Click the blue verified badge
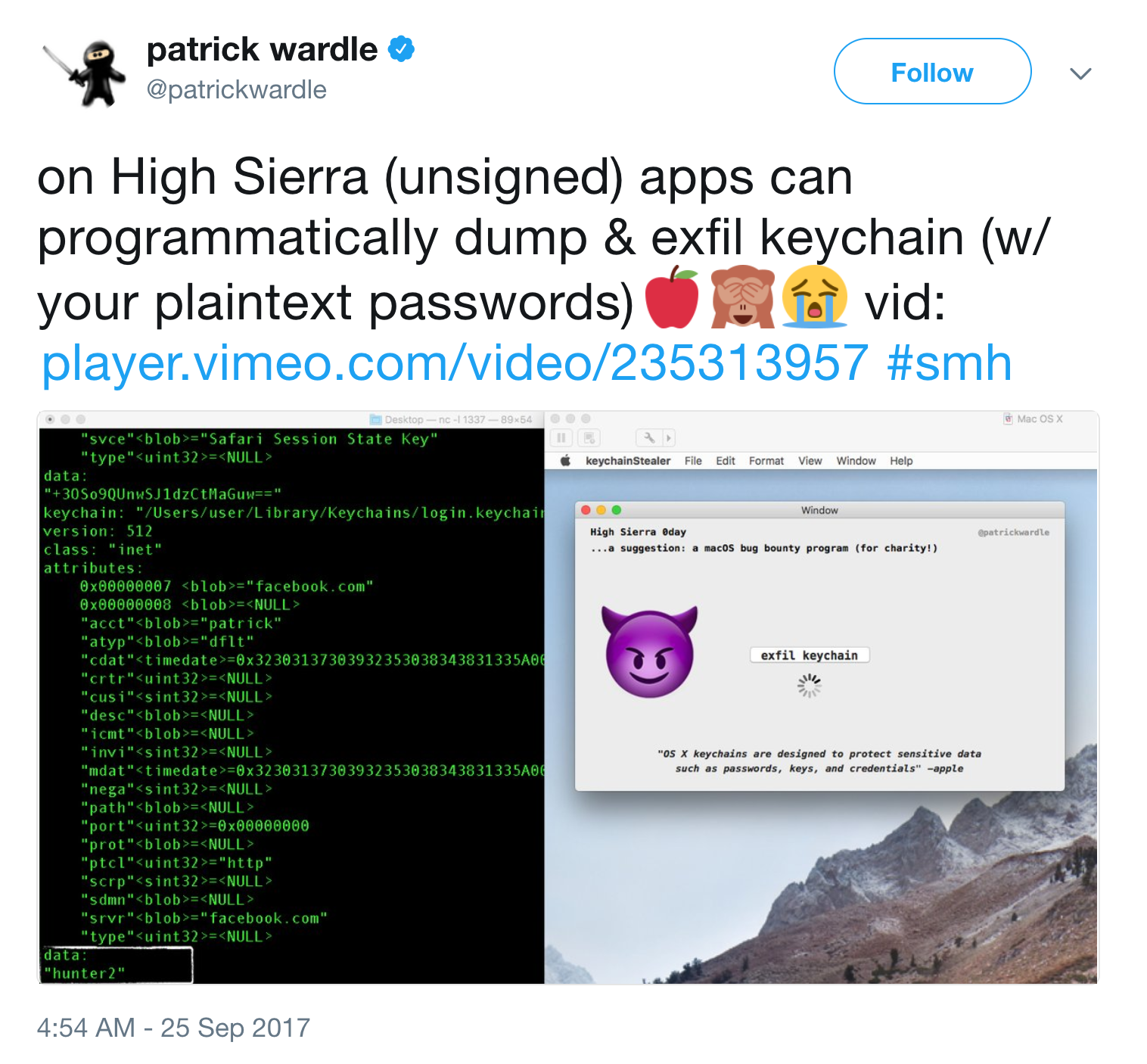Viewport: 1147px width, 1064px height. (x=401, y=49)
